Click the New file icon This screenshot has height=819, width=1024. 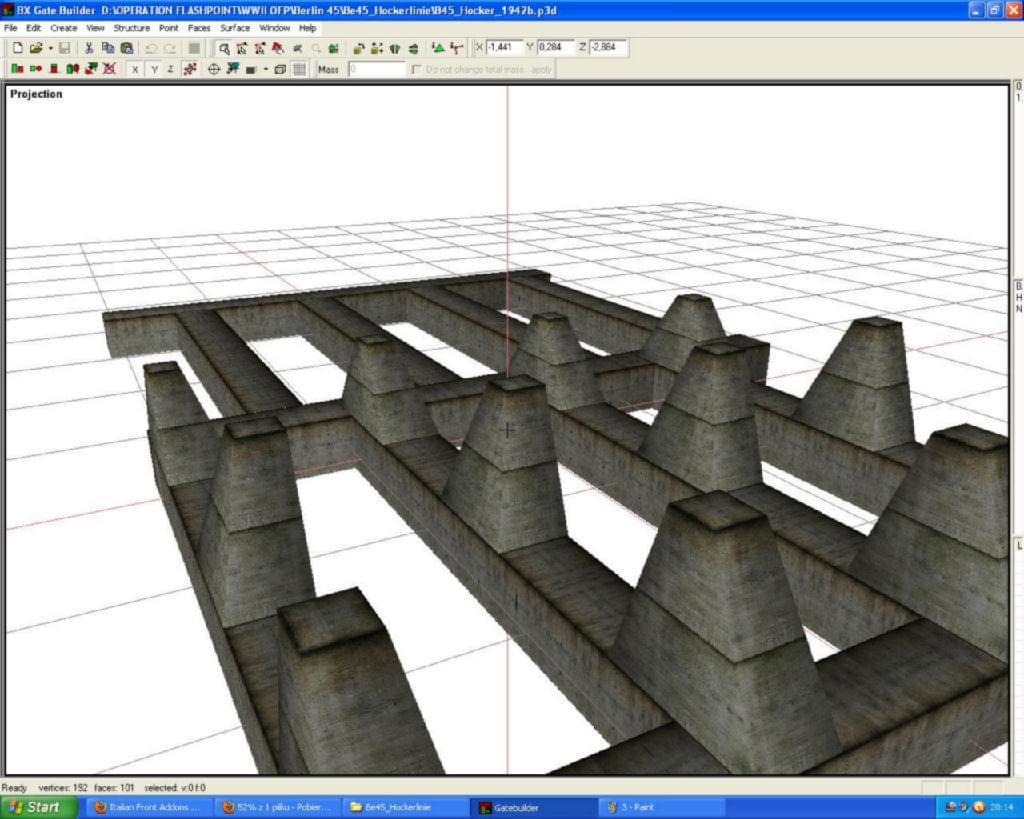[17, 48]
